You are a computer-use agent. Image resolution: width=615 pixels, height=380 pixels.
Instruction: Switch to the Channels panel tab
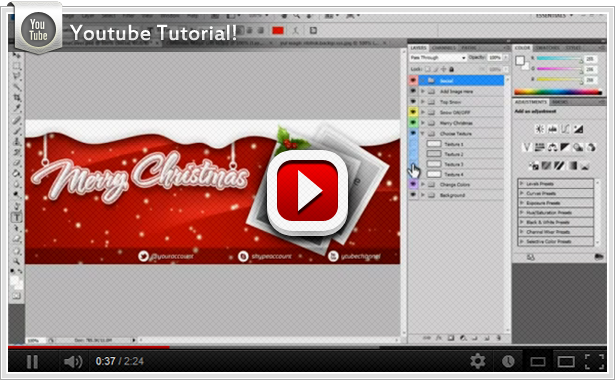click(444, 48)
